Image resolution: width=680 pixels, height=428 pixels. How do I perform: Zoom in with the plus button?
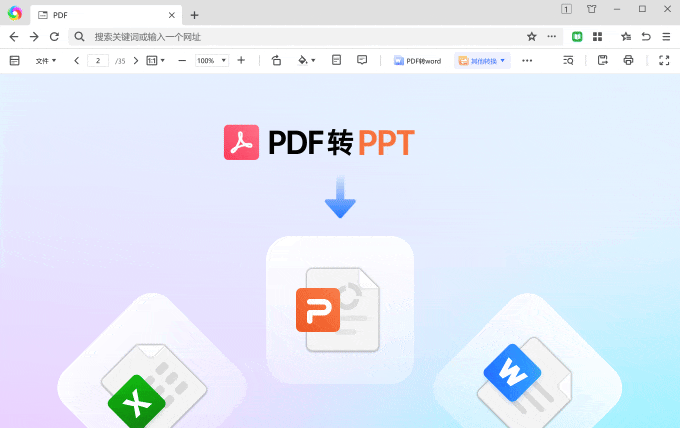pyautogui.click(x=241, y=61)
